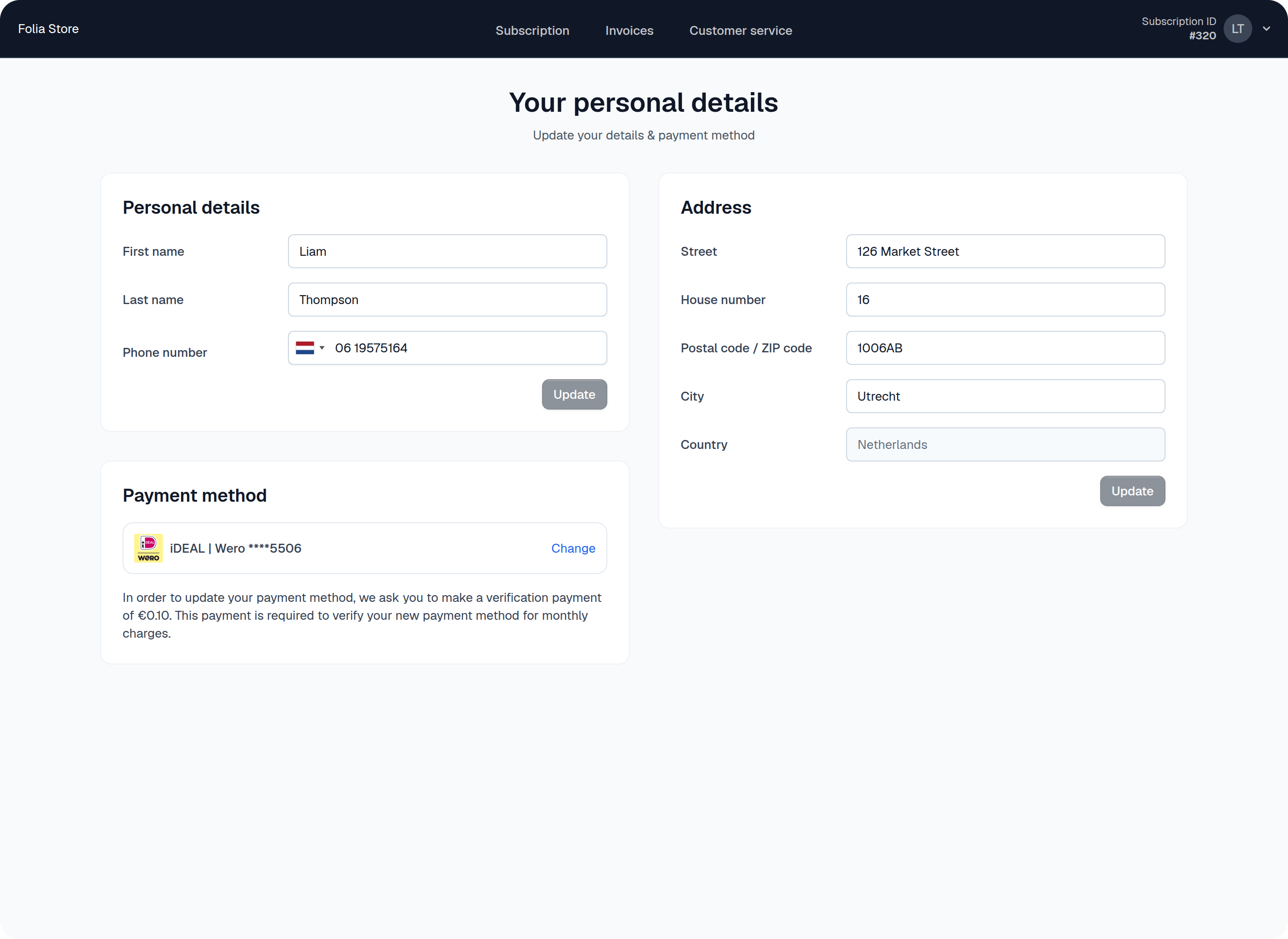Click Change next to iDEAL payment method
The height and width of the screenshot is (939, 1288).
573,548
